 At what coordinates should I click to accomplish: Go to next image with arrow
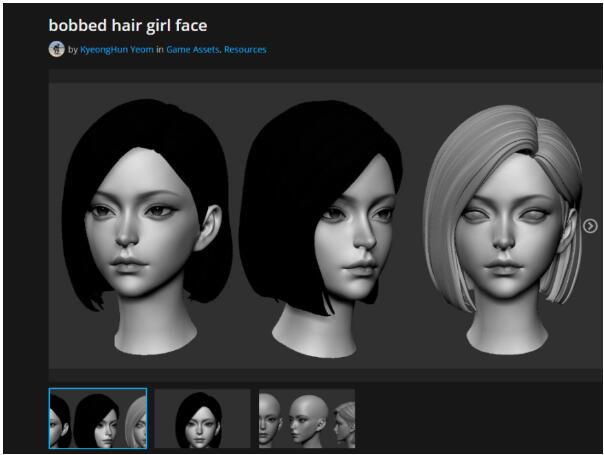pyautogui.click(x=590, y=226)
